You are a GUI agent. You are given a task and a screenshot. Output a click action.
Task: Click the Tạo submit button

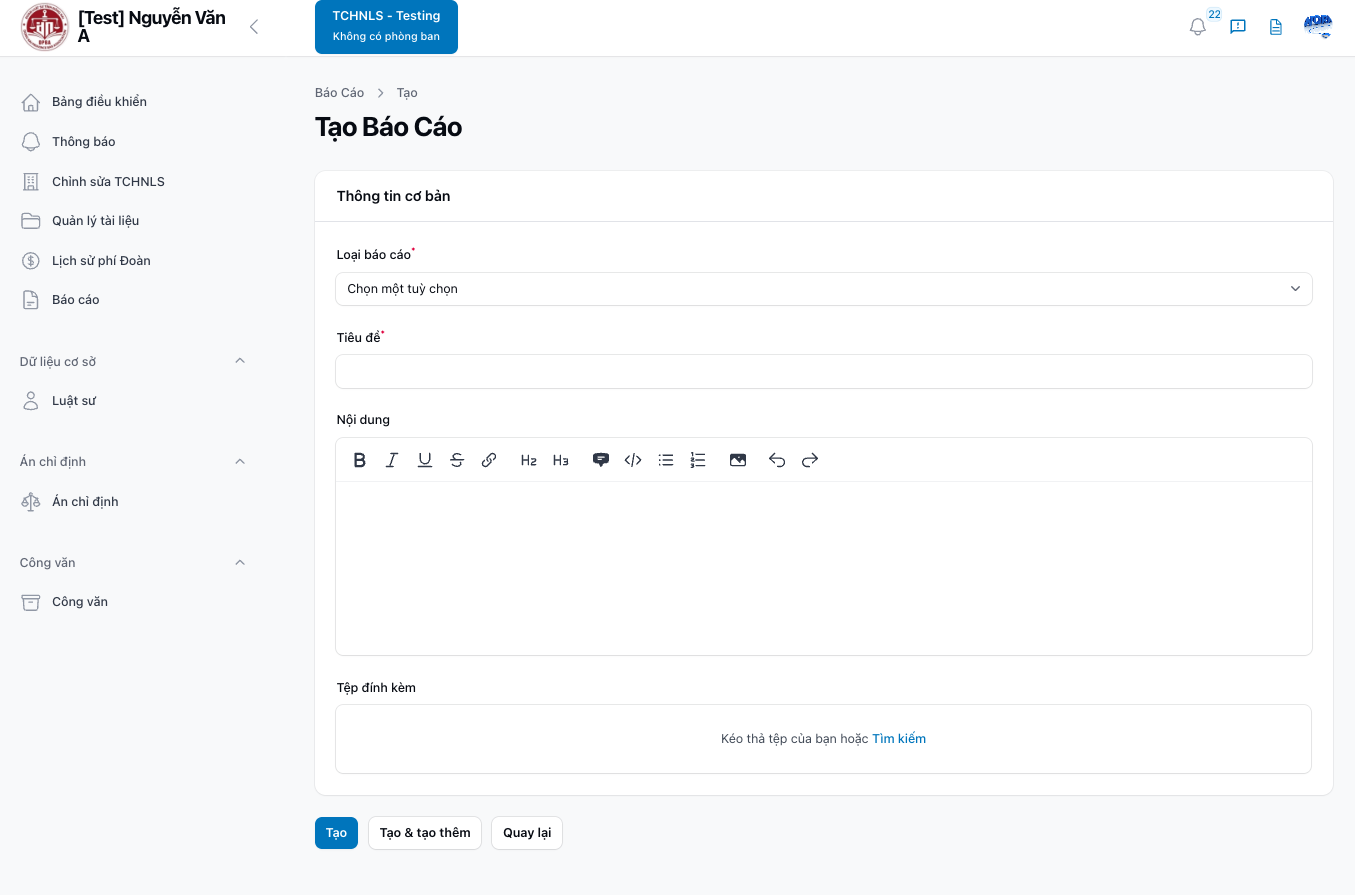coord(336,833)
